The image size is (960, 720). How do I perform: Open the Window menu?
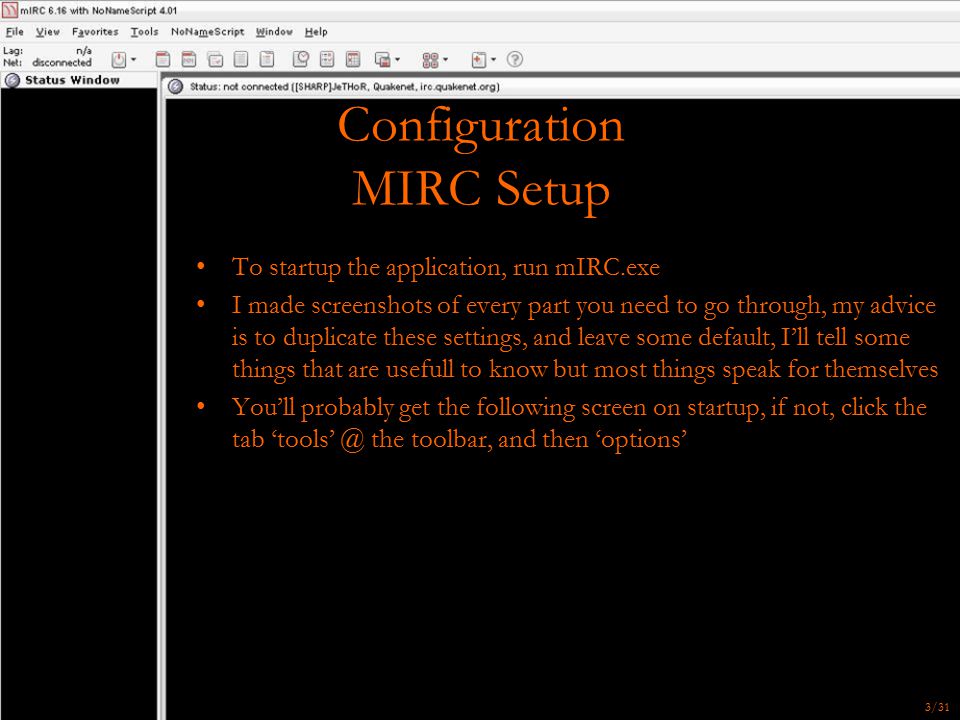pyautogui.click(x=274, y=32)
